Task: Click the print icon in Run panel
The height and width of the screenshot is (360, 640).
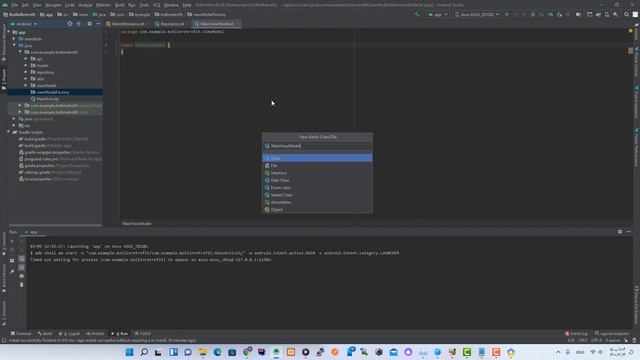Action: pos(21,276)
